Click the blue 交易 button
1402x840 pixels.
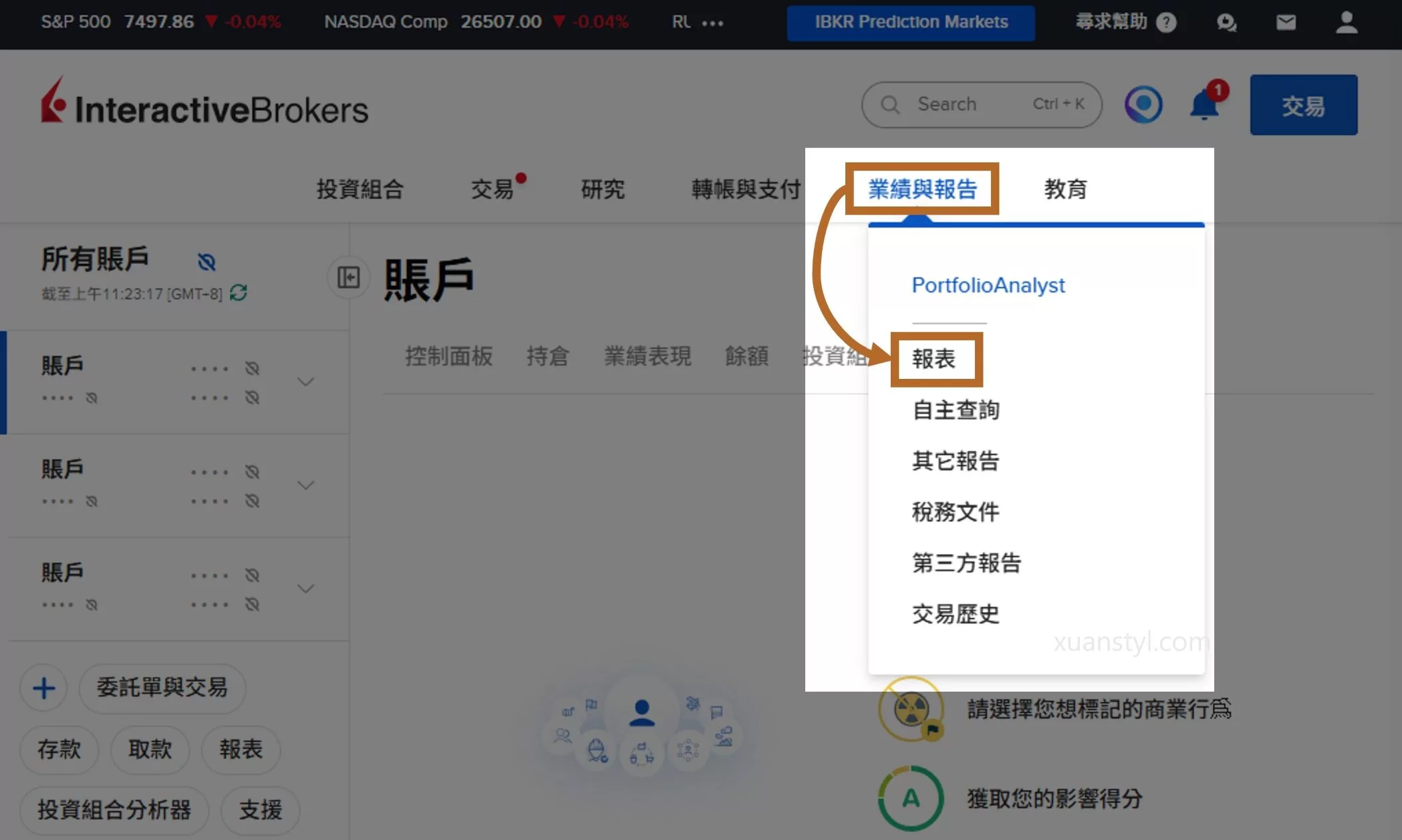(x=1303, y=105)
